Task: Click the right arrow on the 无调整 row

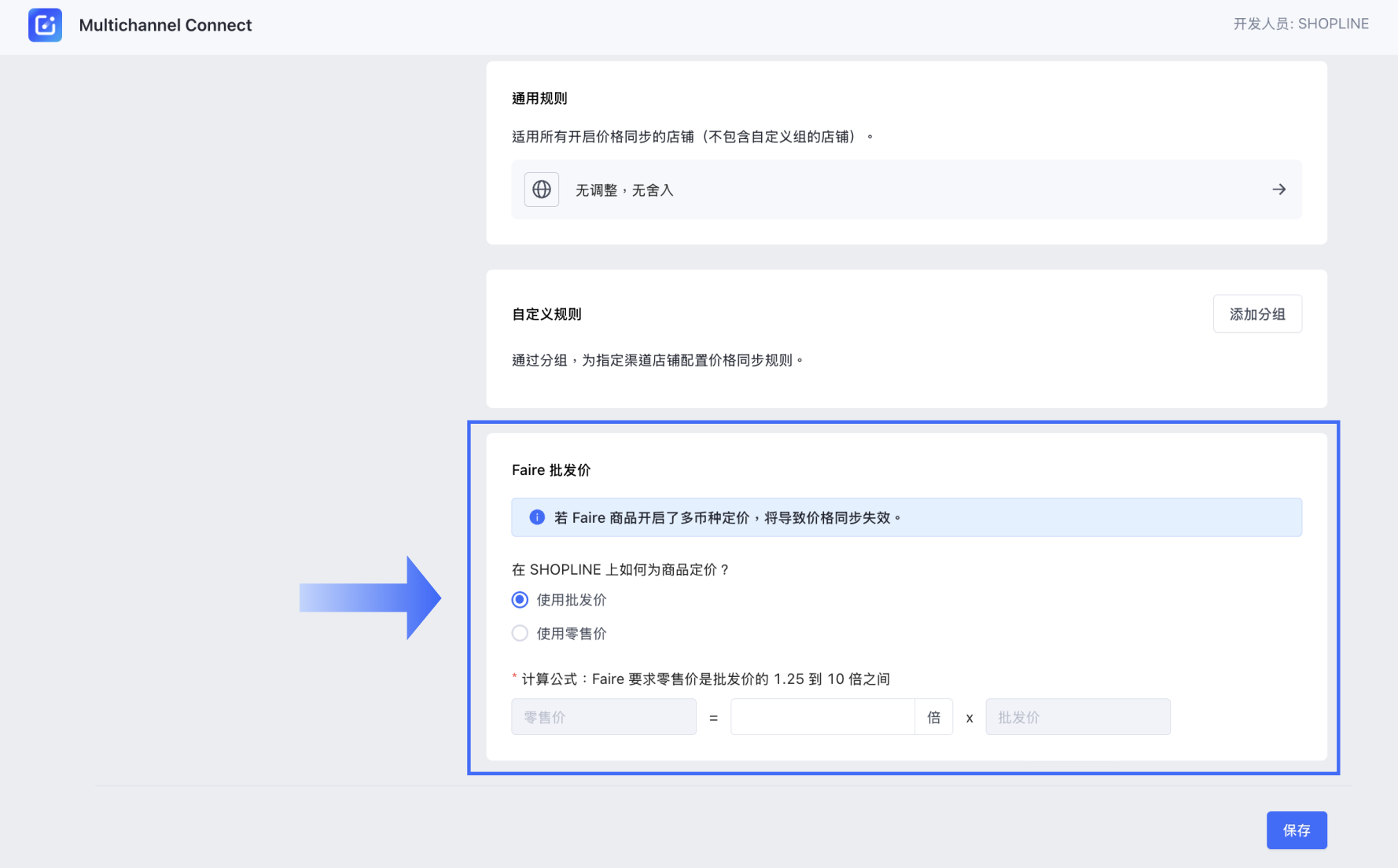Action: (1278, 189)
